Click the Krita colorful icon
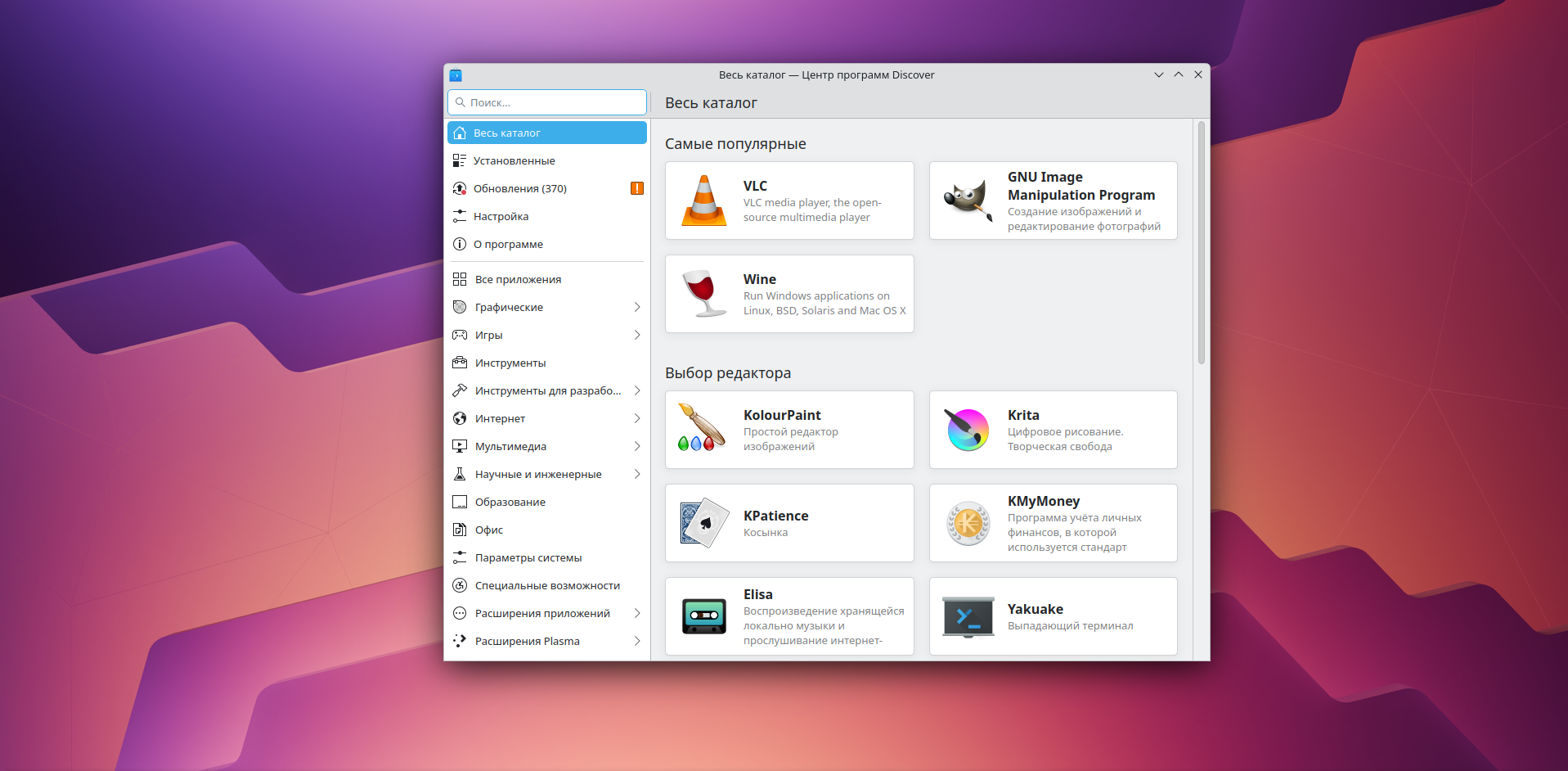This screenshot has width=1568, height=771. tap(968, 430)
